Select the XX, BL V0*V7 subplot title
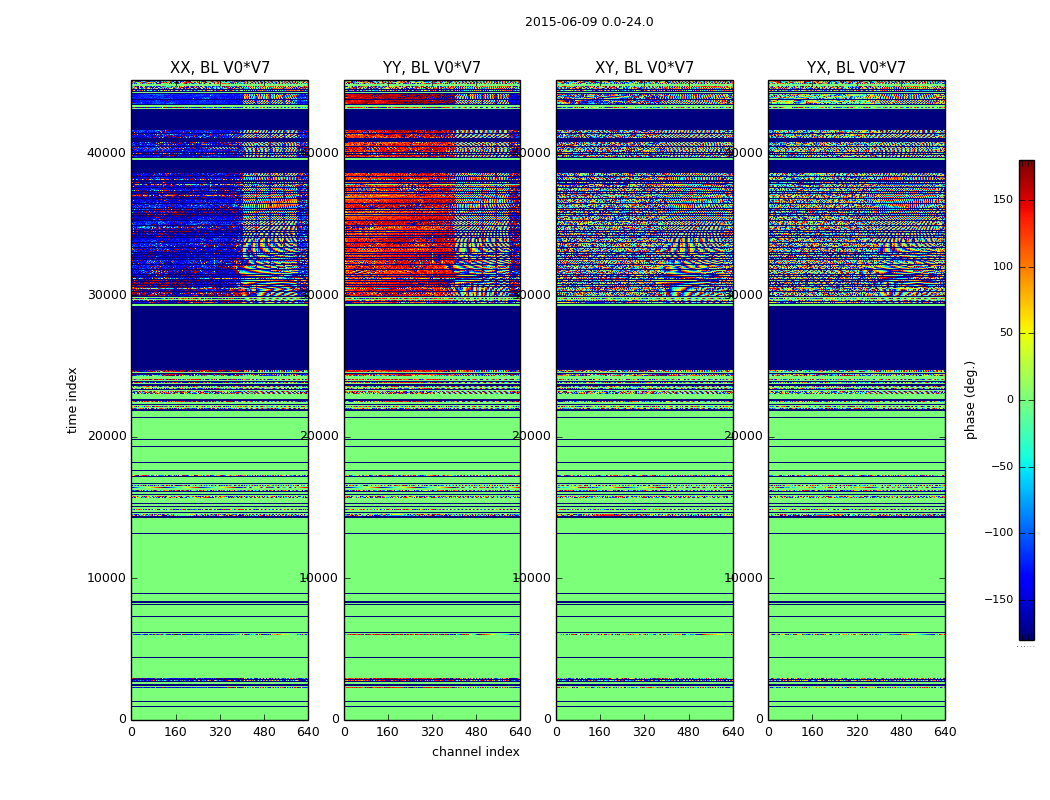The width and height of the screenshot is (1050, 800). [219, 68]
